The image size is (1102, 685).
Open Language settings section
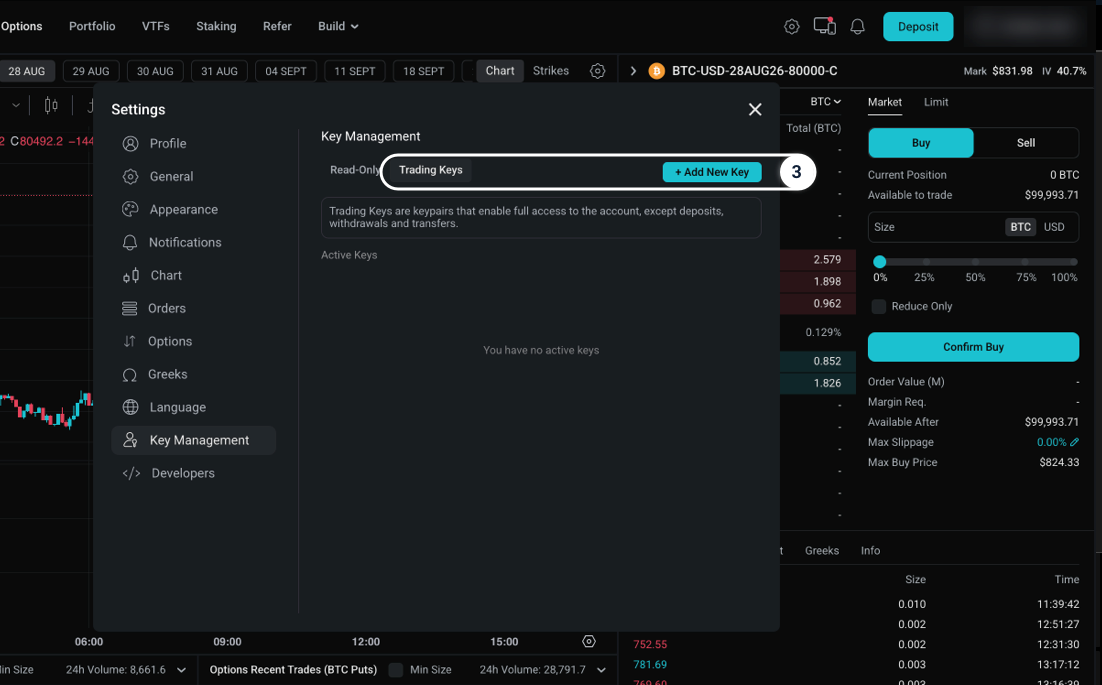point(193,407)
